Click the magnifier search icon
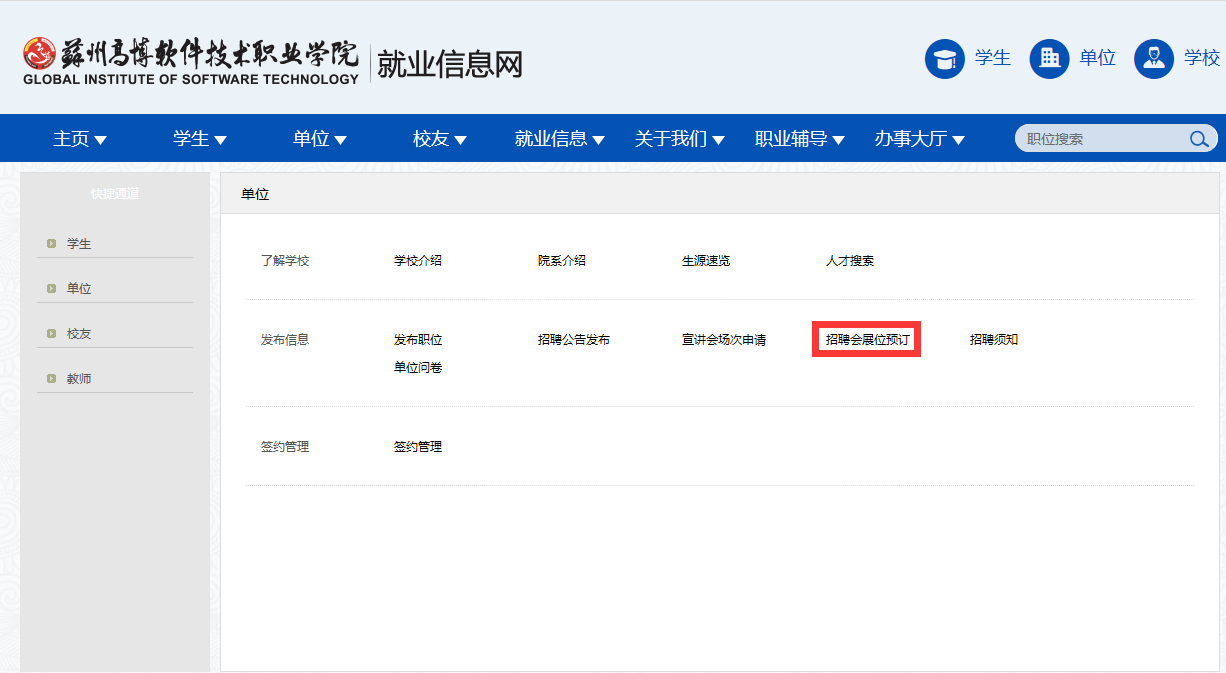The height and width of the screenshot is (673, 1226). (1198, 139)
